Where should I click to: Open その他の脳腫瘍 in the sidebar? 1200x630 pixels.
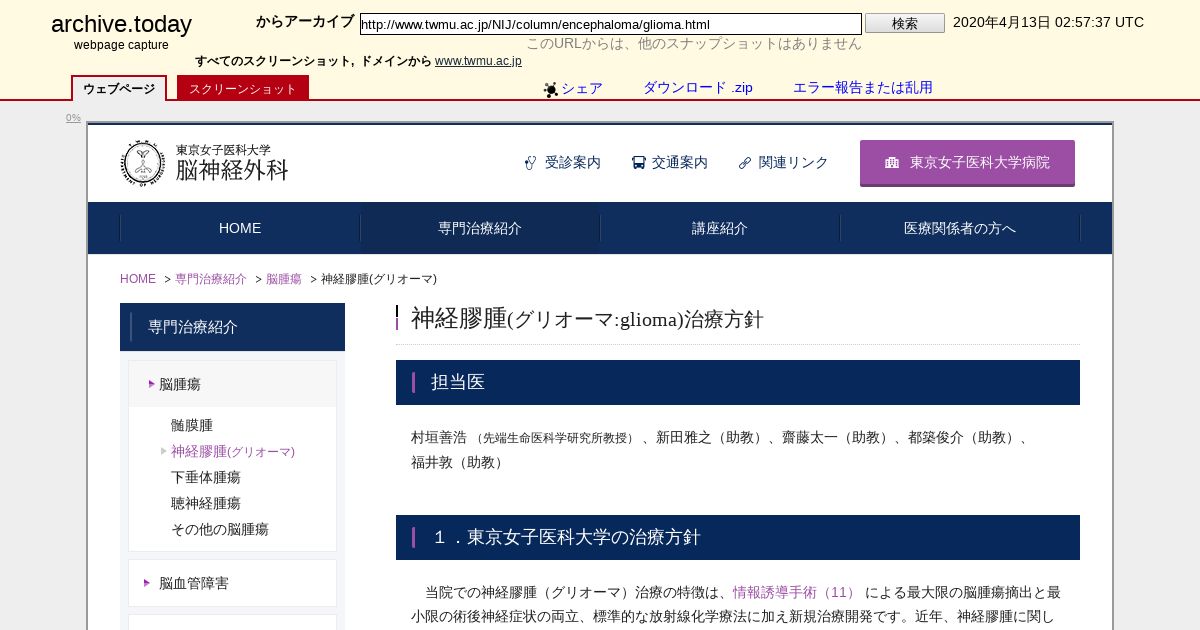pos(220,529)
